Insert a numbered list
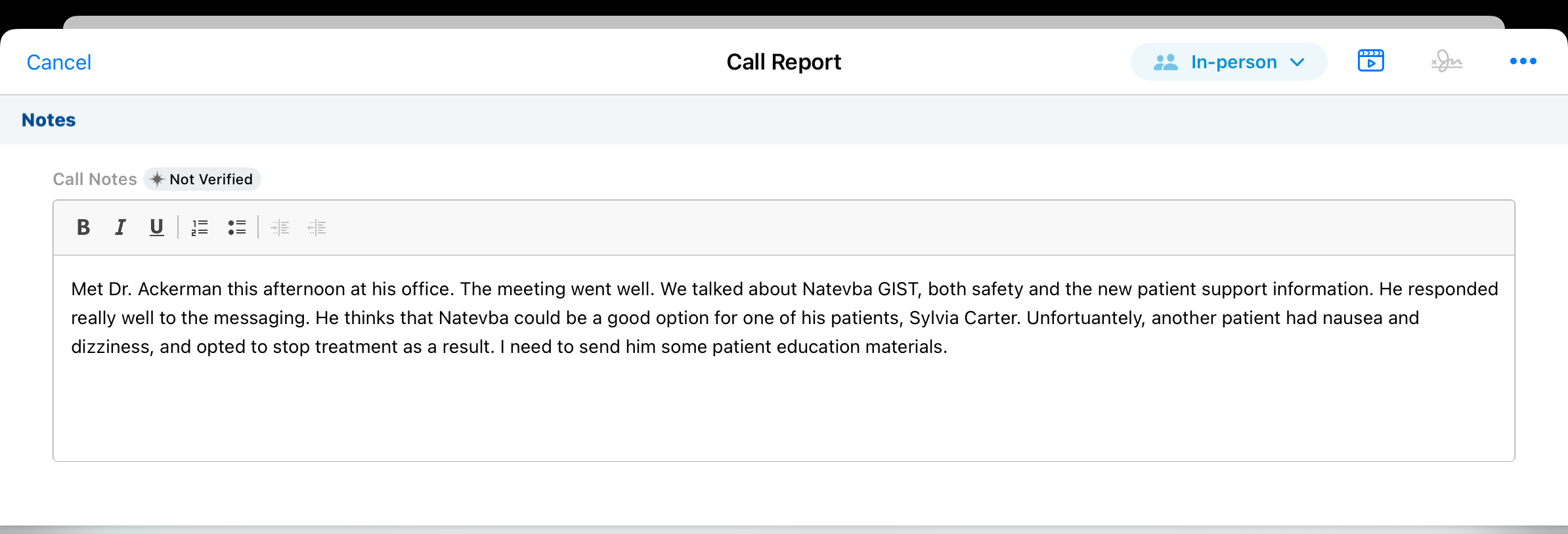 [x=200, y=228]
